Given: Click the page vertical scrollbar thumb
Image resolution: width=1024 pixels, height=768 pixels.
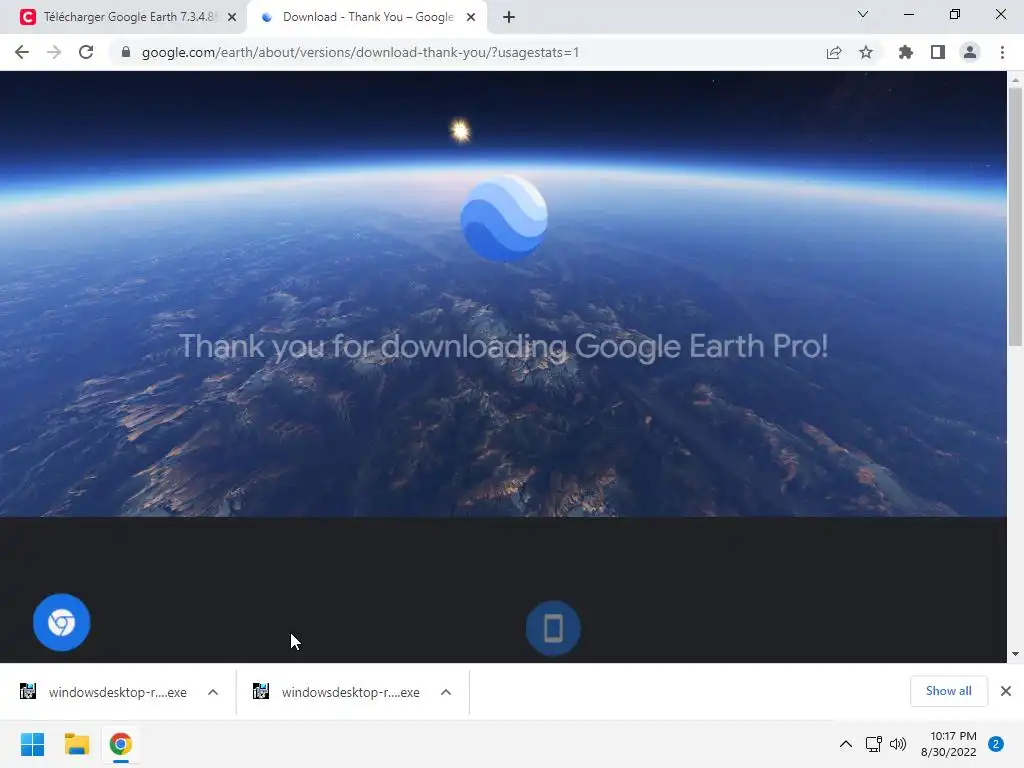Looking at the screenshot, I should (1015, 217).
